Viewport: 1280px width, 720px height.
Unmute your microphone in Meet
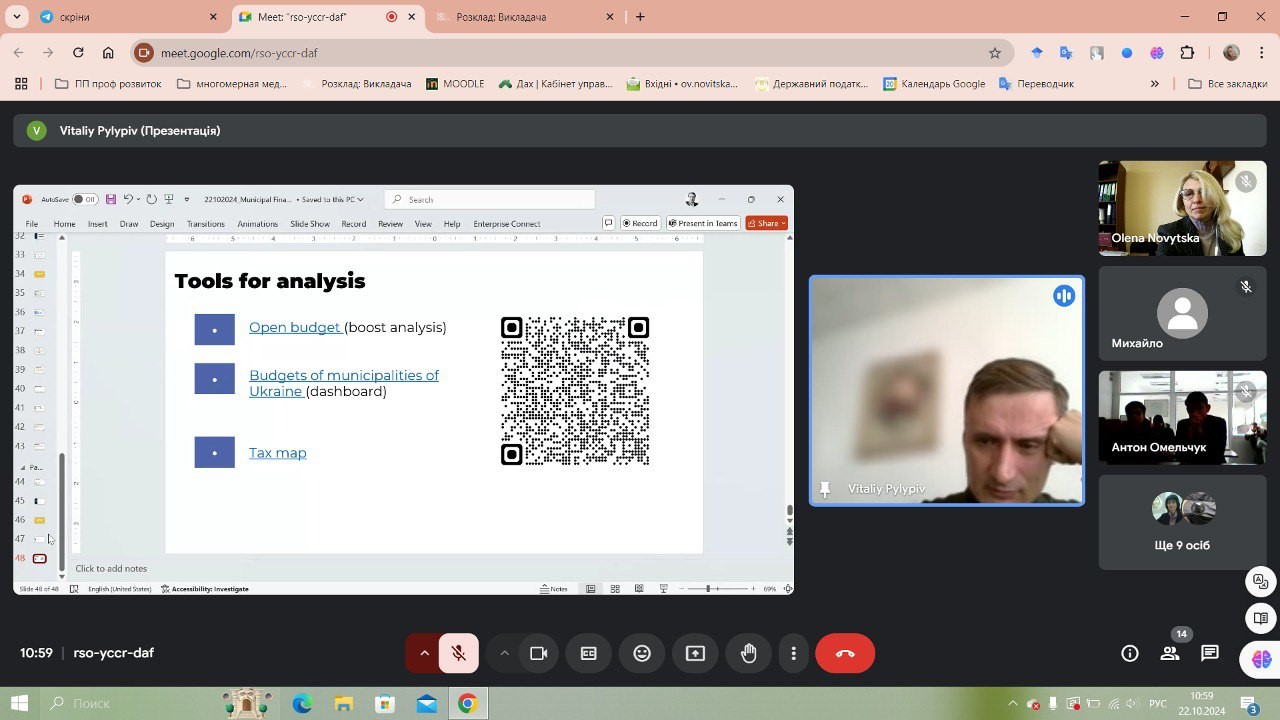(459, 653)
